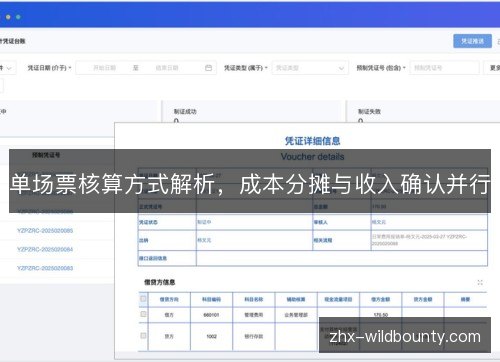The height and width of the screenshot is (362, 500).
Task: Click the 凭证状态 label cell
Action: 167,222
